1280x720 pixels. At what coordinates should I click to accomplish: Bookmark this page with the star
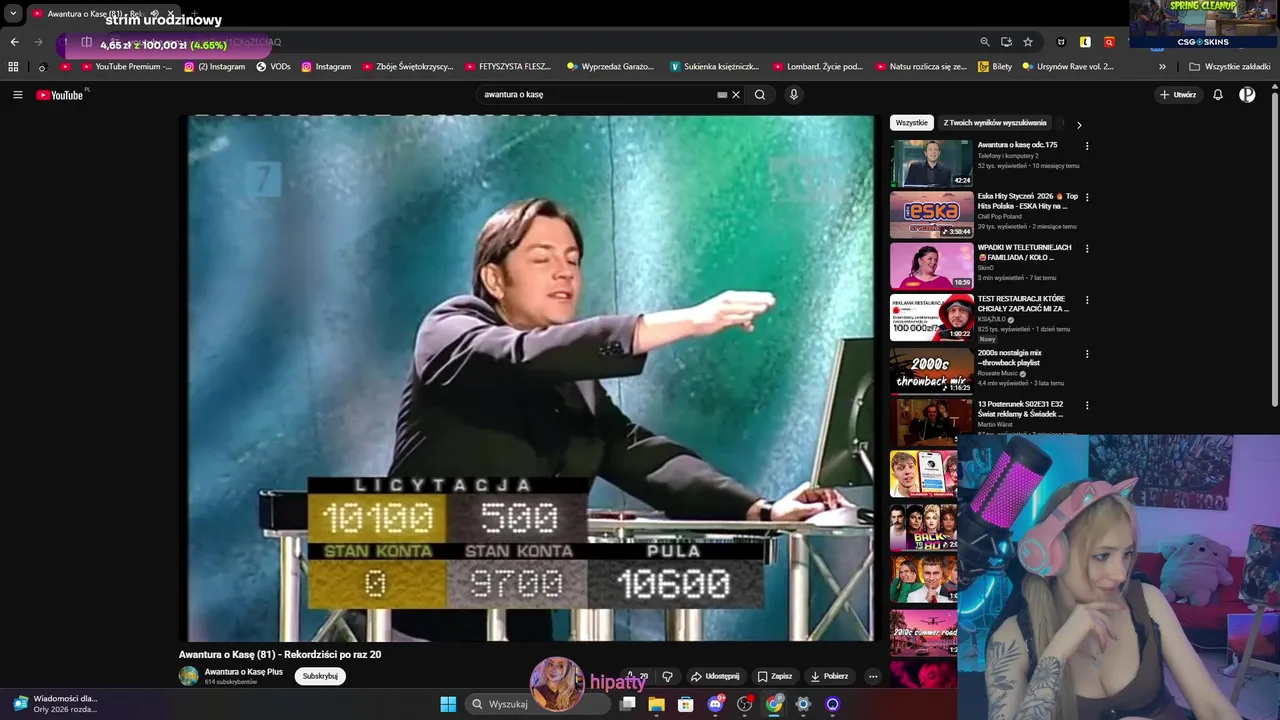tap(1028, 42)
